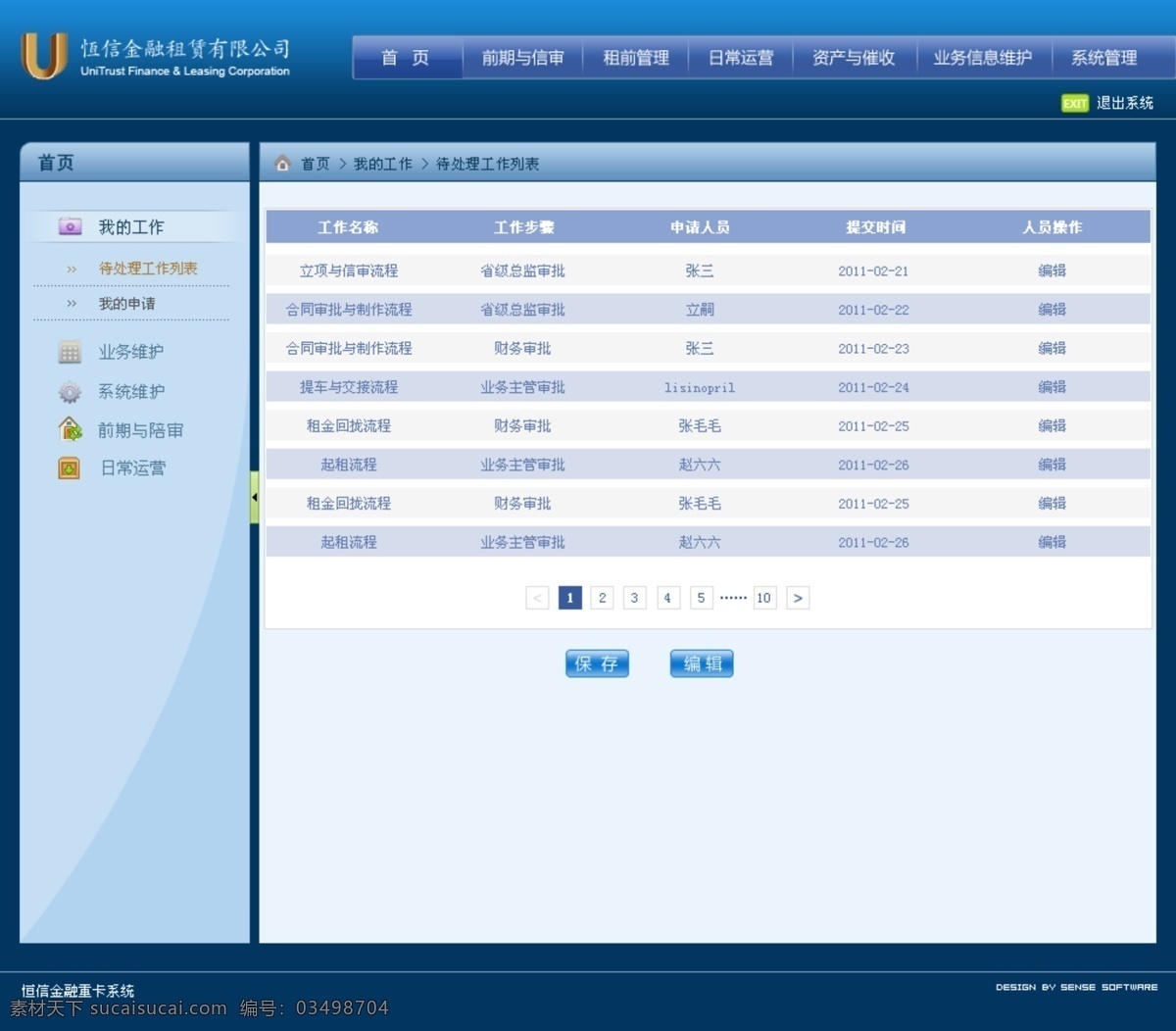Image resolution: width=1176 pixels, height=1031 pixels.
Task: Select 待处理工作列表 sidebar item
Action: [148, 269]
